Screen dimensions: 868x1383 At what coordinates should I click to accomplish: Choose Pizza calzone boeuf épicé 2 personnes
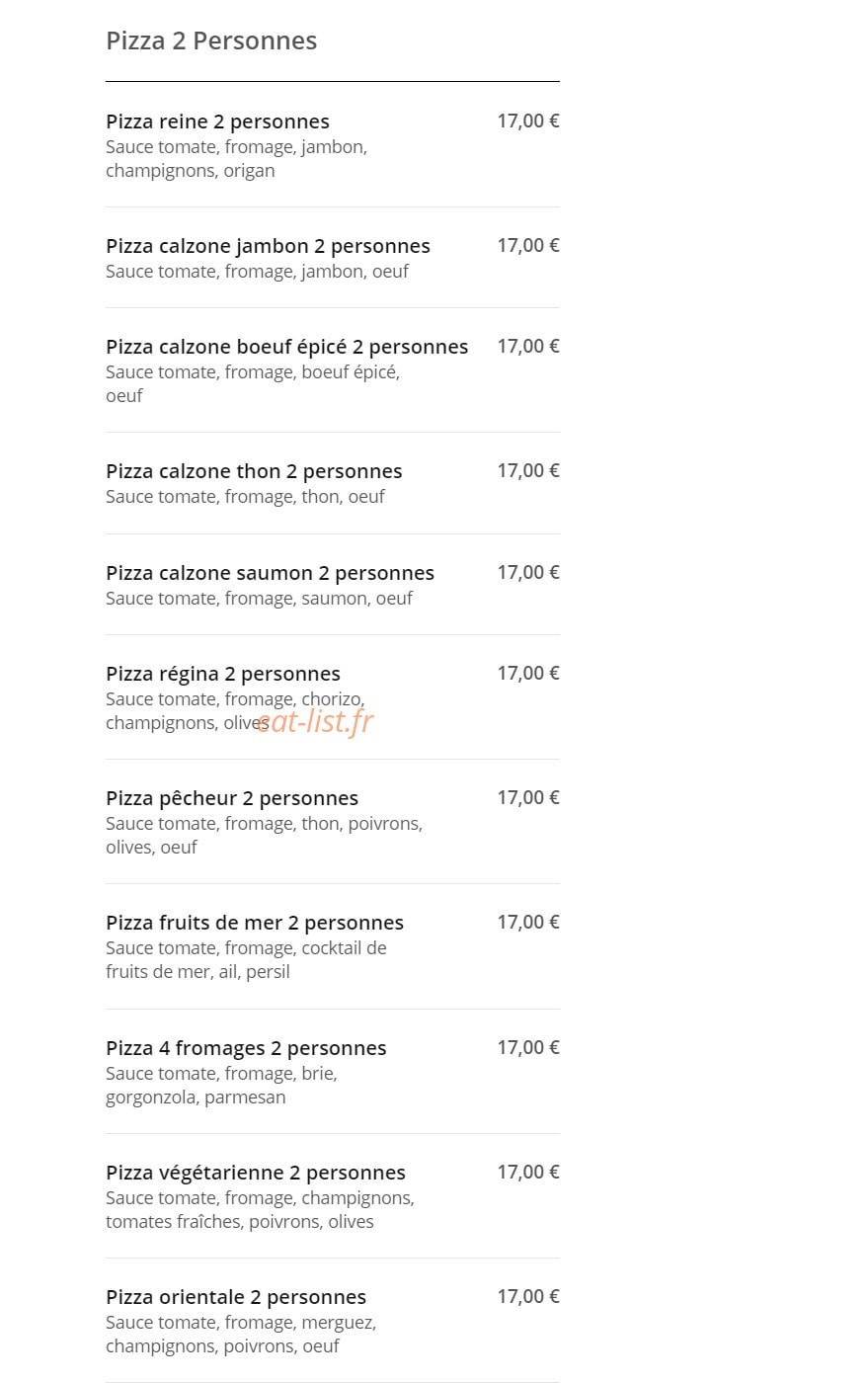click(287, 347)
